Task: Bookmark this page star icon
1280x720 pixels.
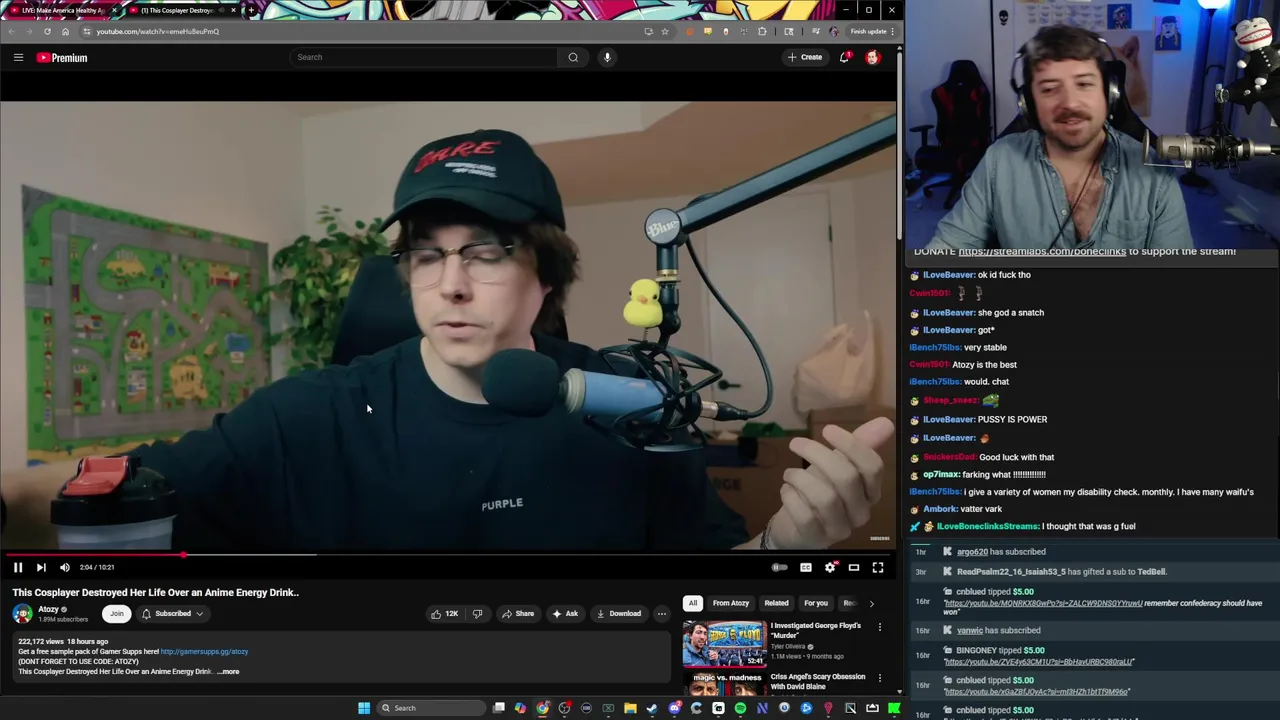Action: (x=665, y=31)
